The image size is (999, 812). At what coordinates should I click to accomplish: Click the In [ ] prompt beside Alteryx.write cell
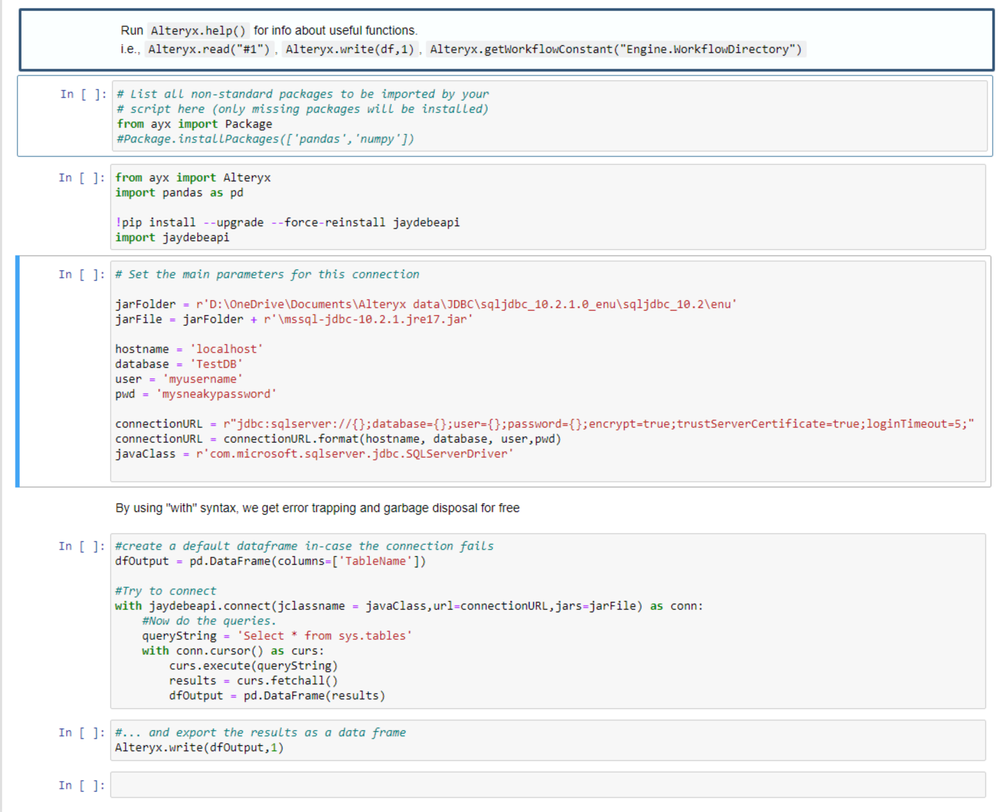click(81, 733)
